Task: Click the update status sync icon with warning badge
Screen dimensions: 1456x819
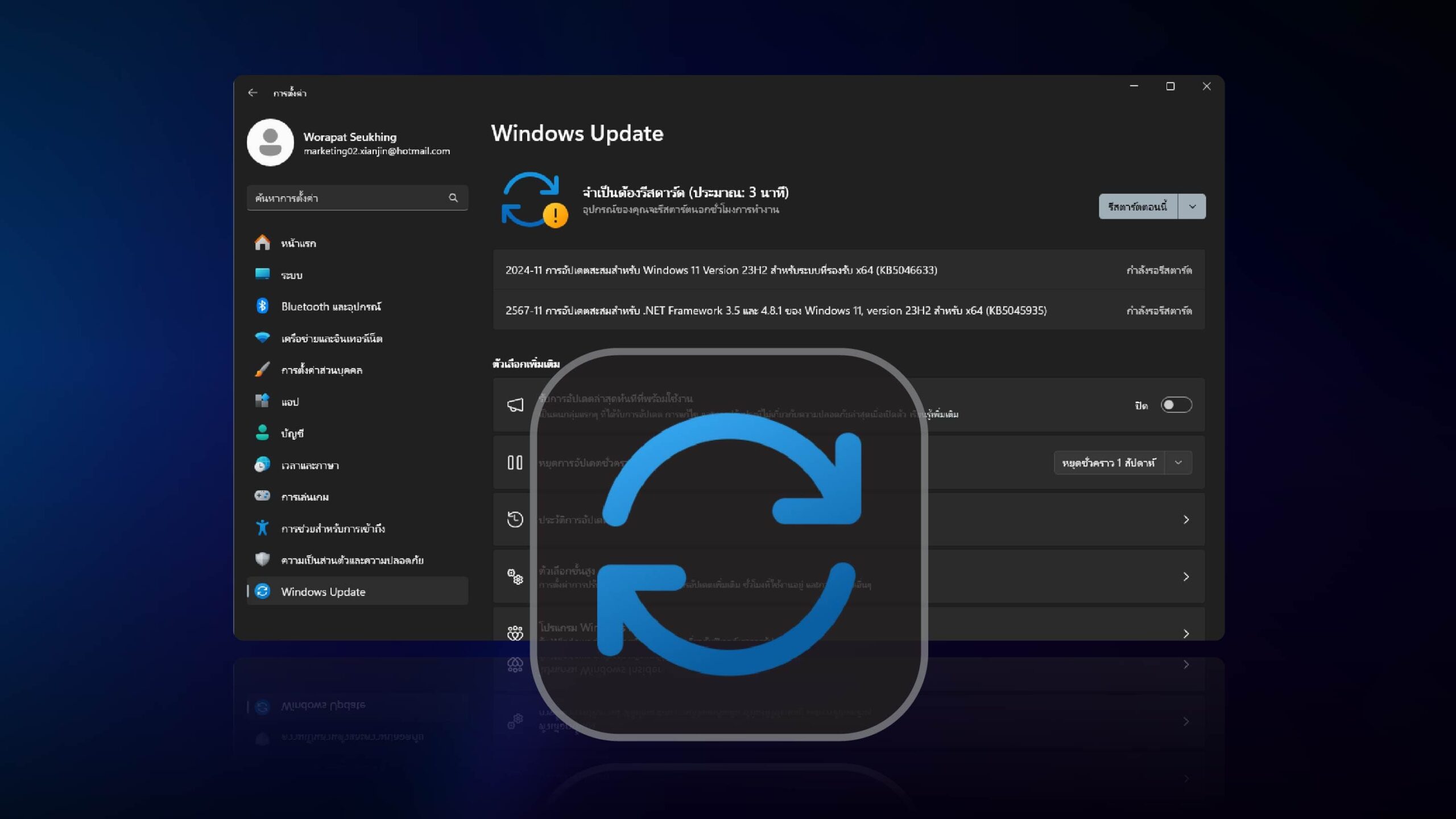Action: tap(534, 200)
